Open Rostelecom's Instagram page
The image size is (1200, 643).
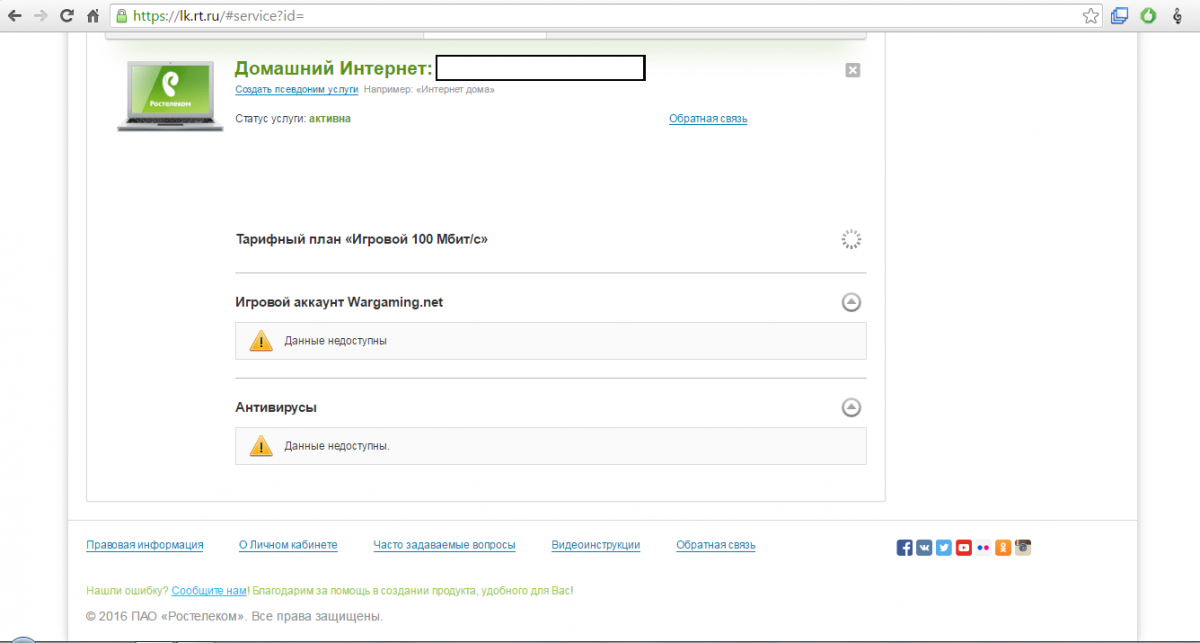coord(1023,547)
